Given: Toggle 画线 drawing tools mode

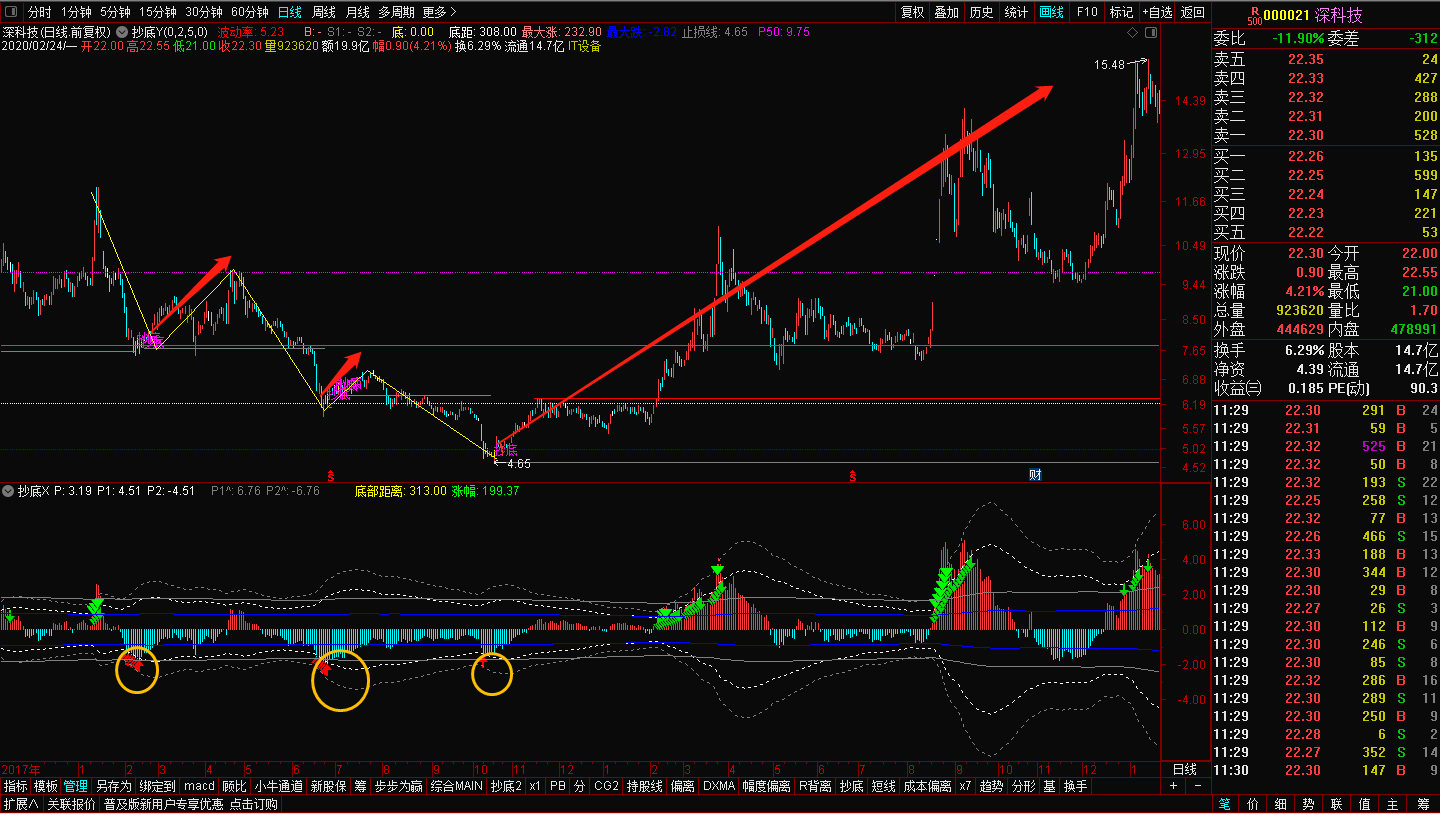Looking at the screenshot, I should pyautogui.click(x=1051, y=12).
